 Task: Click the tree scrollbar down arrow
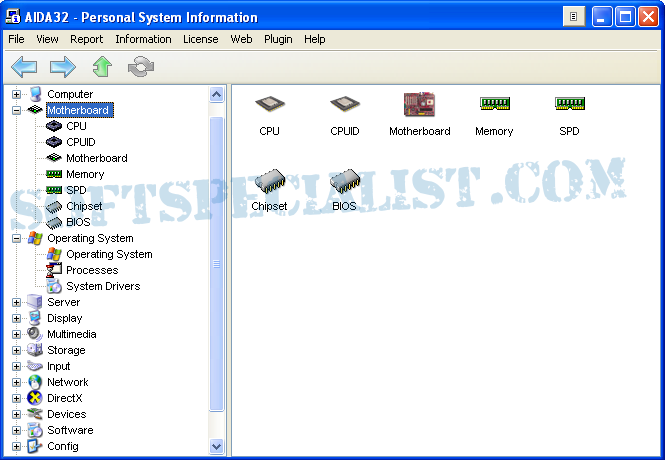tap(216, 446)
